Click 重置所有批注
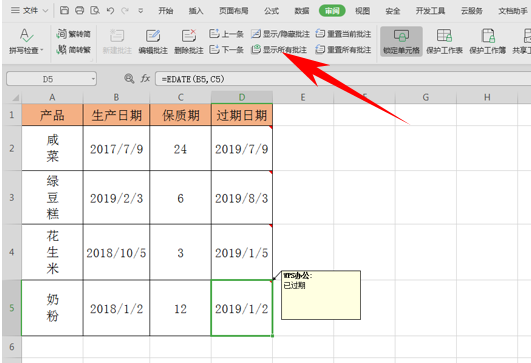Viewport: 531px width, 363px height. (x=343, y=50)
